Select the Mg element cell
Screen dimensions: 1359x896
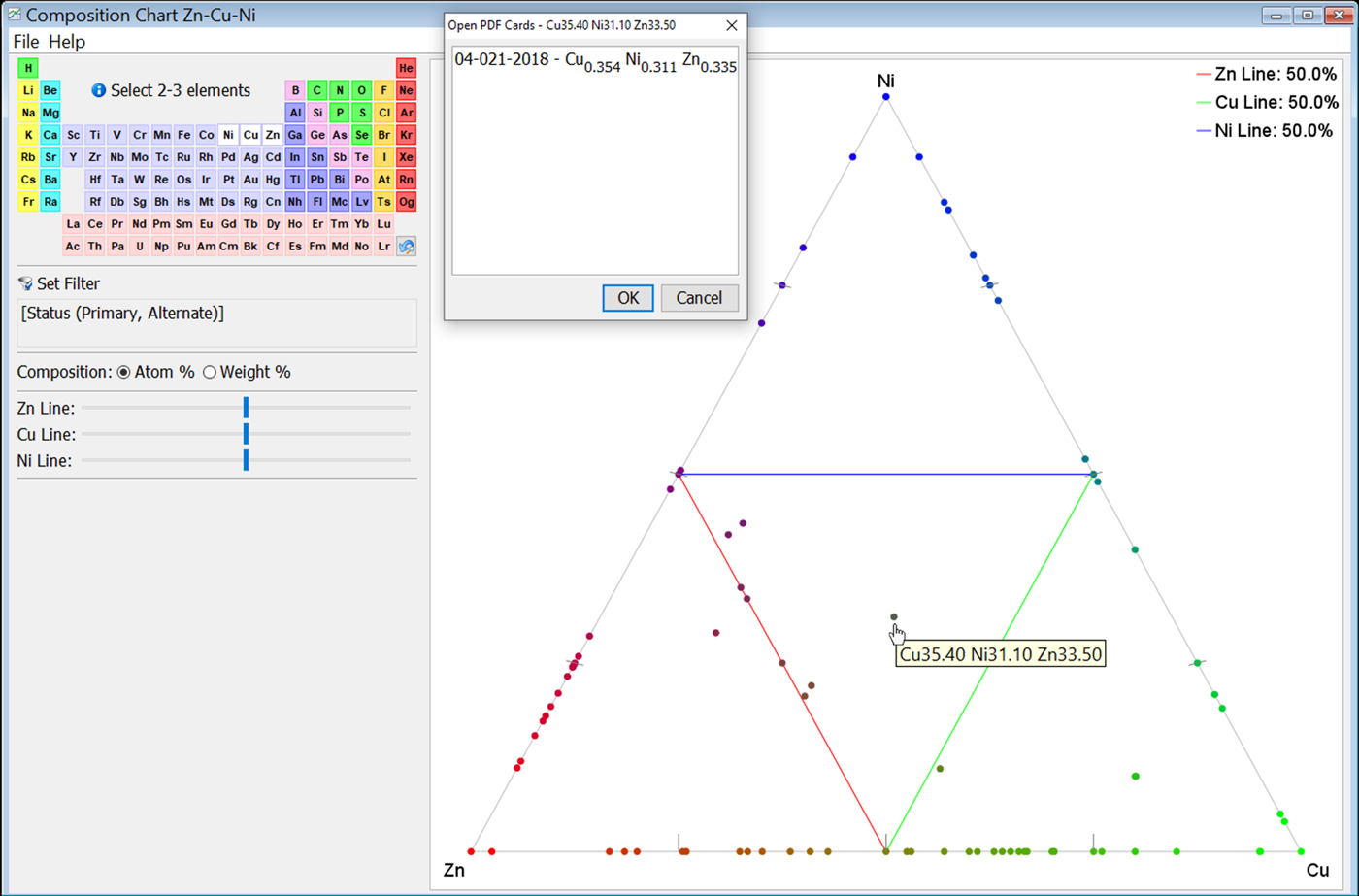[50, 113]
